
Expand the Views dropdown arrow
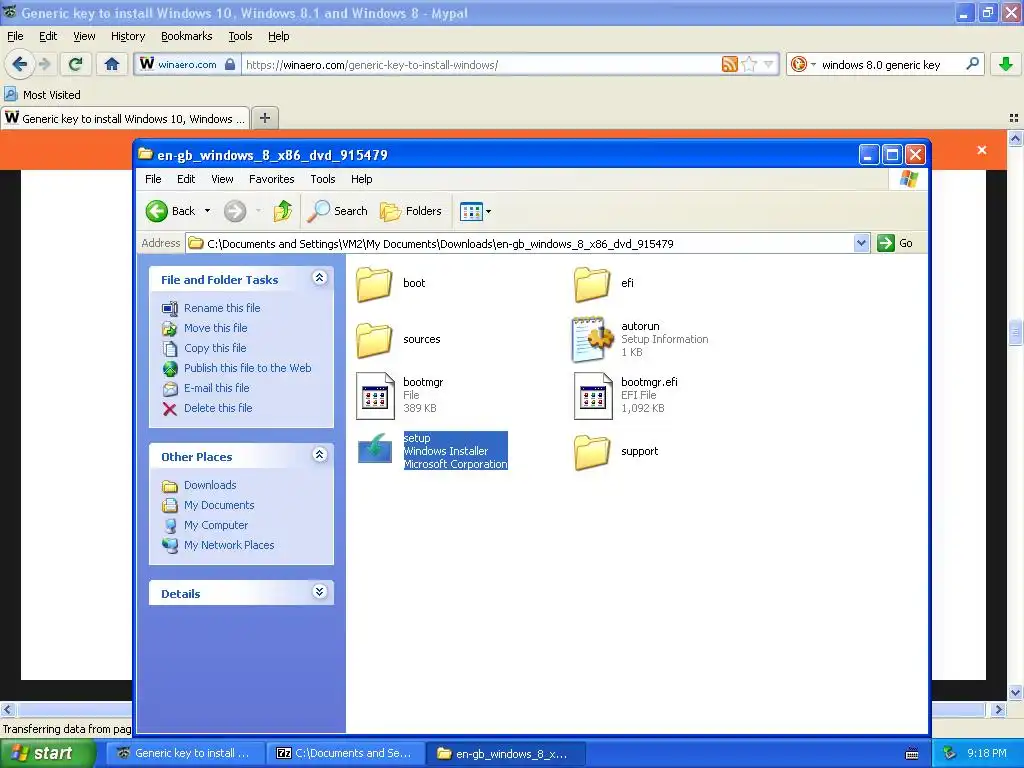(488, 212)
